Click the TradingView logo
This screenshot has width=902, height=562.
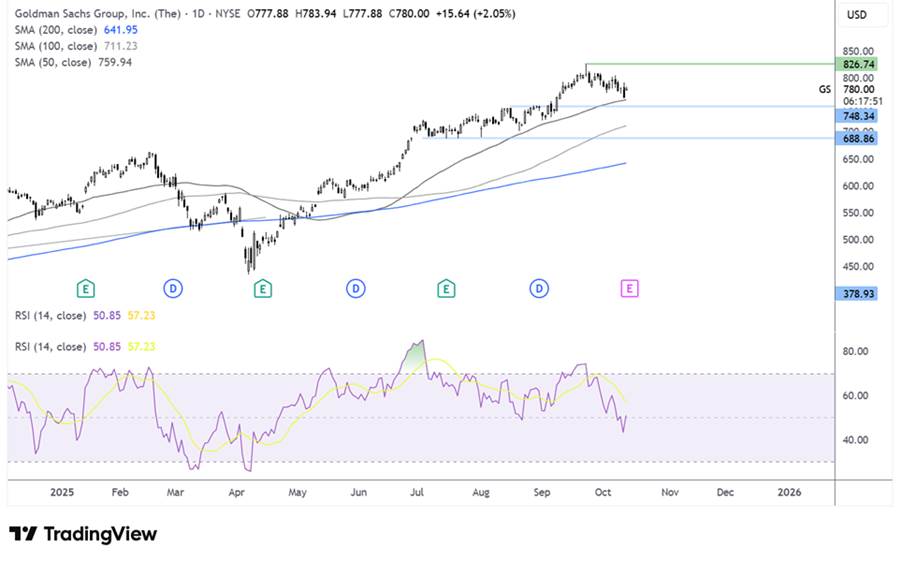pos(83,534)
